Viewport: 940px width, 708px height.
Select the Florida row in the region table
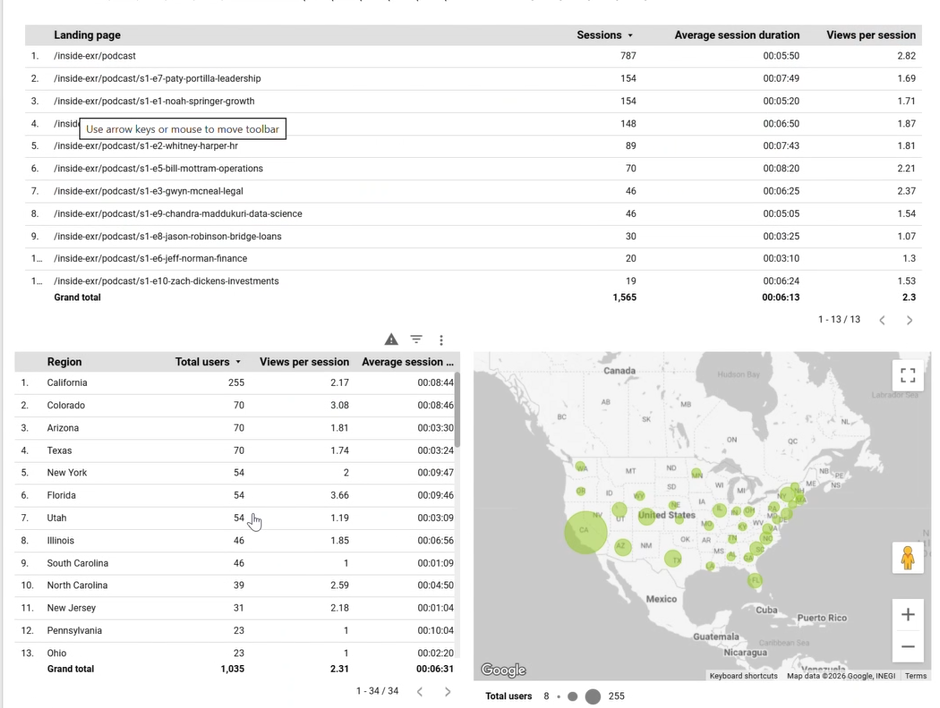pos(235,495)
